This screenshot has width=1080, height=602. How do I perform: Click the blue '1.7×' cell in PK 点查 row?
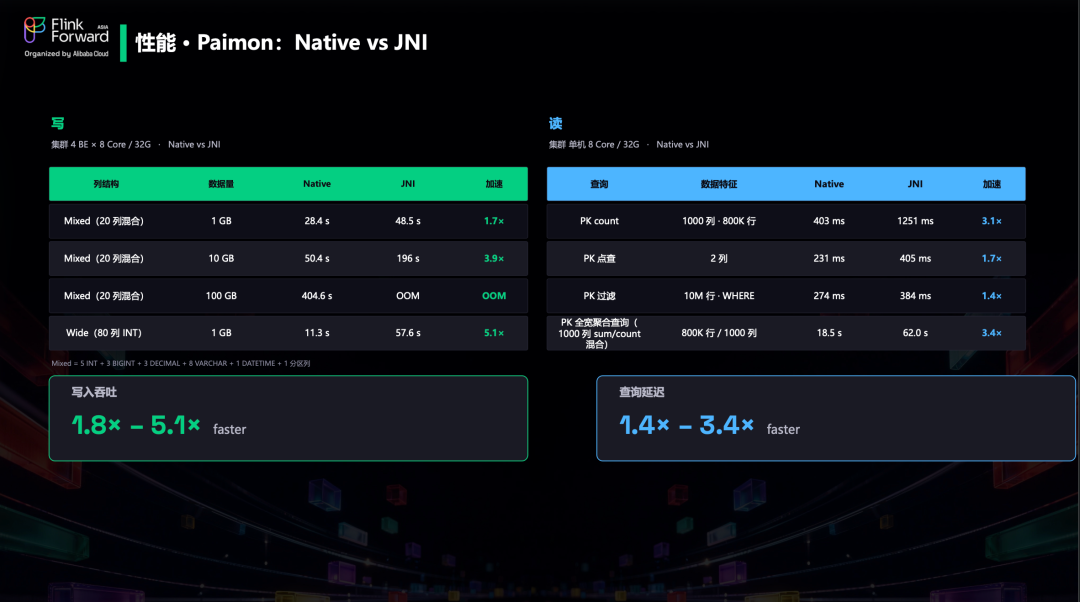pyautogui.click(x=992, y=258)
